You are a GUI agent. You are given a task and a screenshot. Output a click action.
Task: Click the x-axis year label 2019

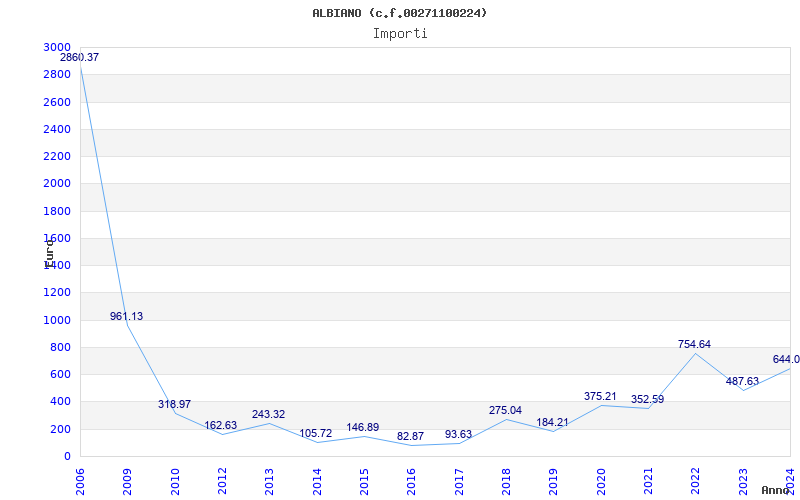coord(554,481)
